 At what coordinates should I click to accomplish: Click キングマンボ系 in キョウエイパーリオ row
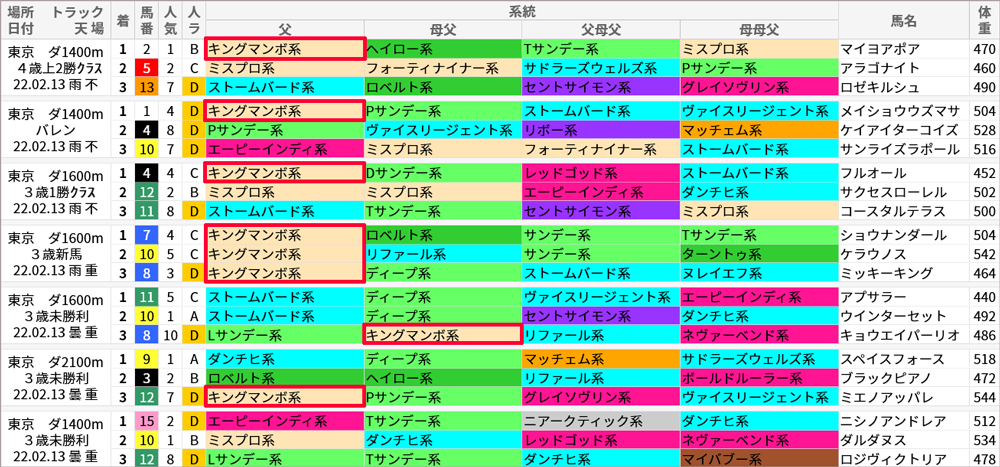(x=443, y=335)
